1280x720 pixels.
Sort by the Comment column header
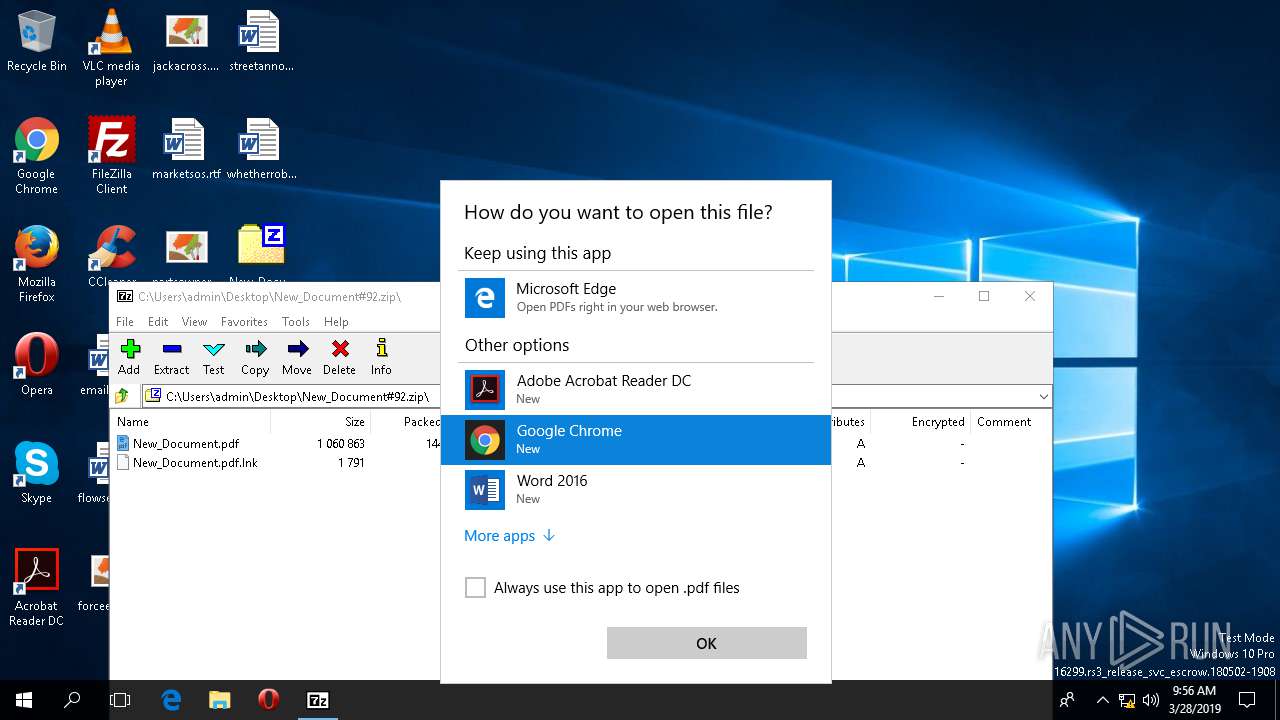pos(1010,422)
